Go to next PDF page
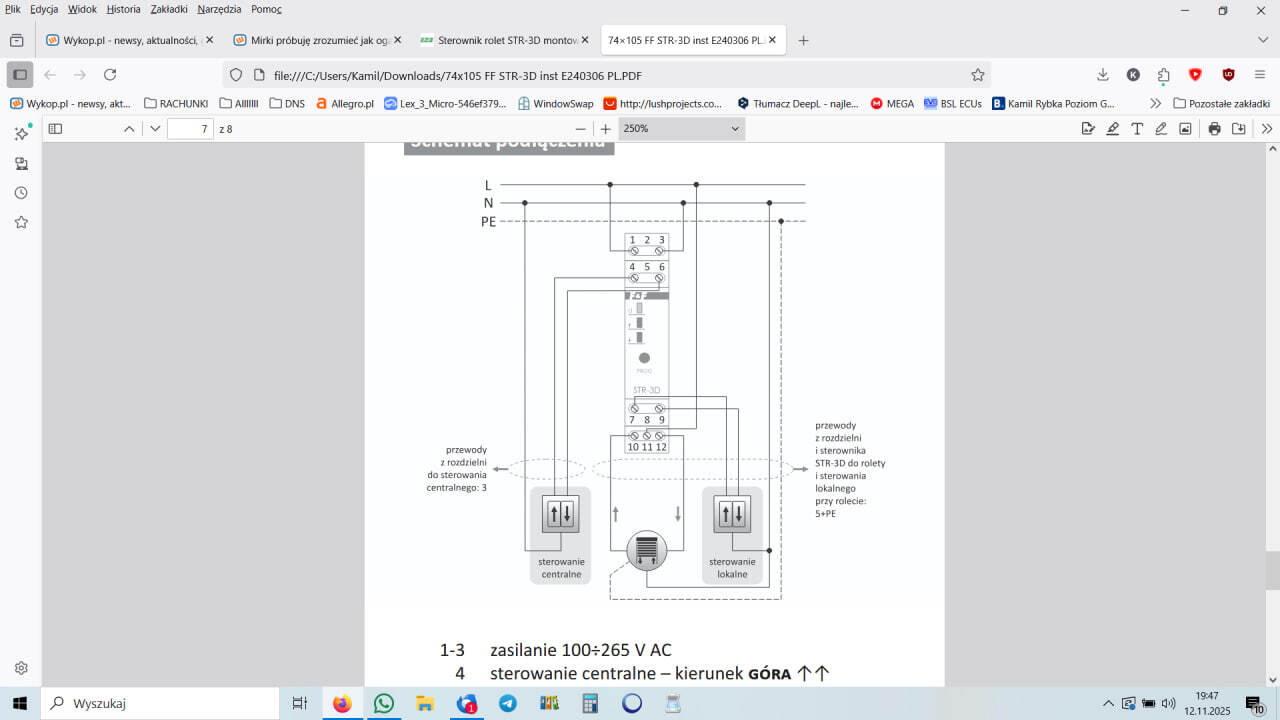The width and height of the screenshot is (1280, 720). tap(155, 129)
